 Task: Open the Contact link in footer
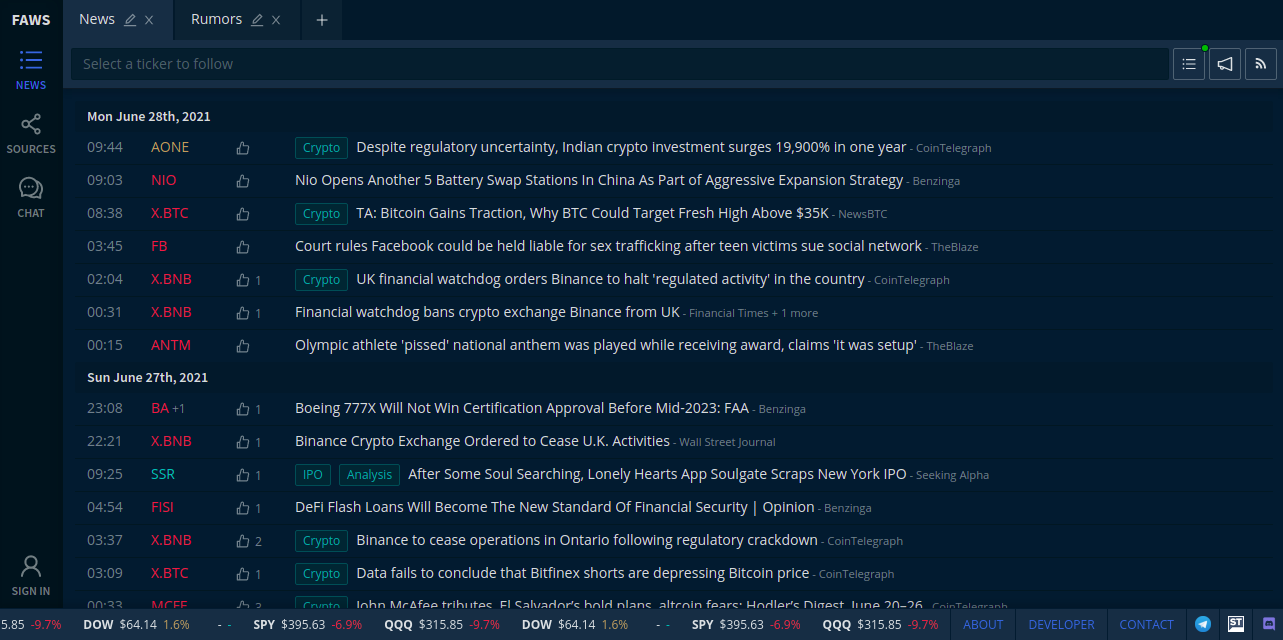1146,624
